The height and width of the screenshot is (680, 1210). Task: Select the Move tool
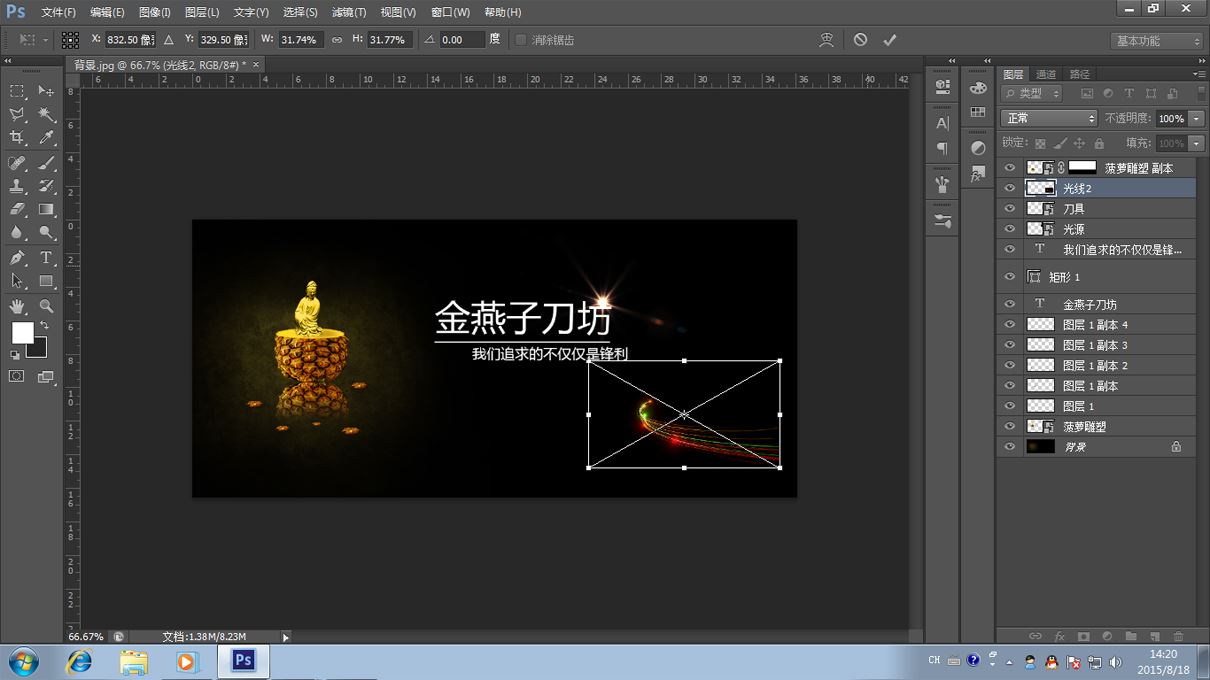point(46,91)
